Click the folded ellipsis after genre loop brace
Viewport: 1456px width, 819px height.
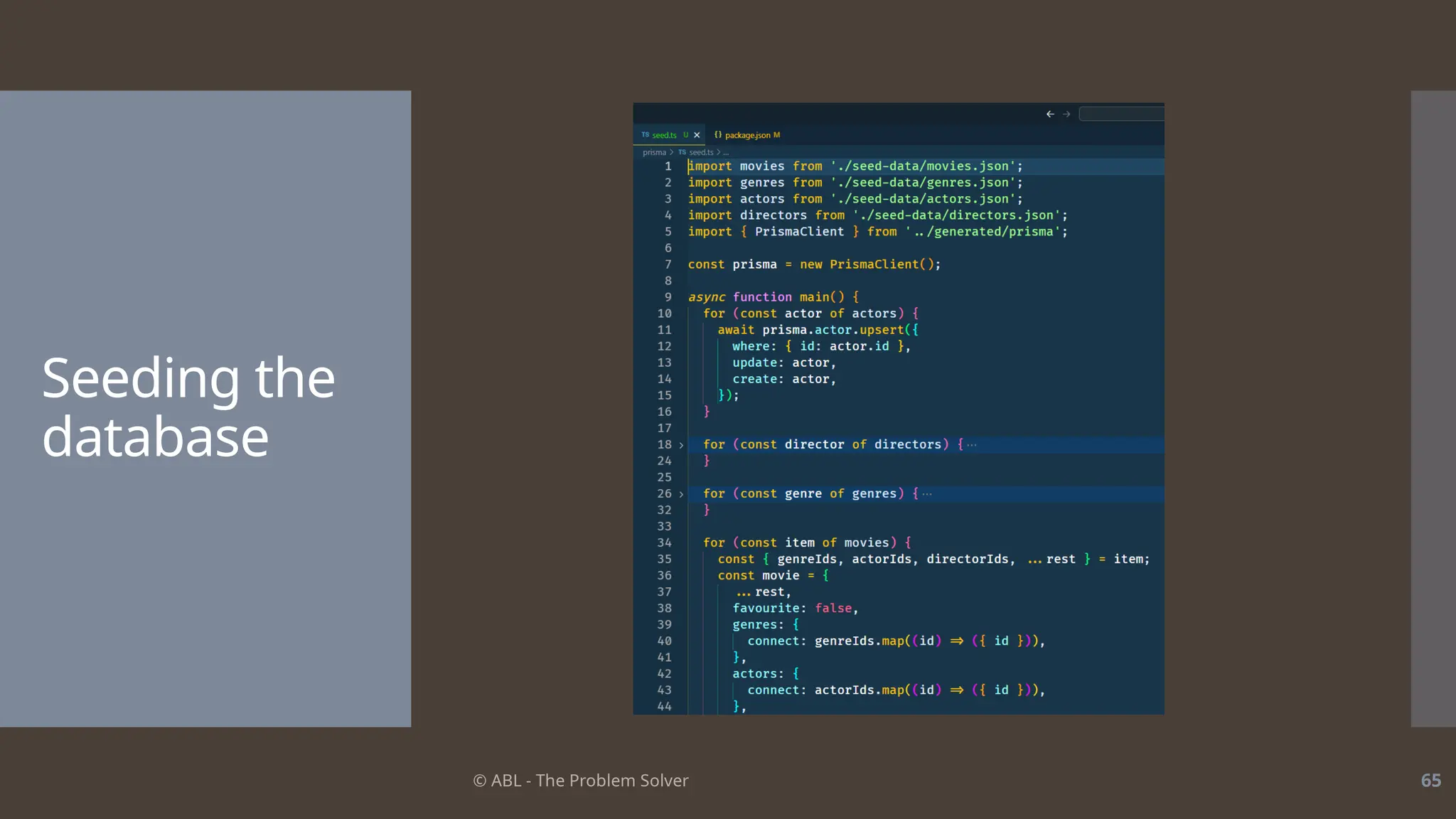pyautogui.click(x=927, y=494)
